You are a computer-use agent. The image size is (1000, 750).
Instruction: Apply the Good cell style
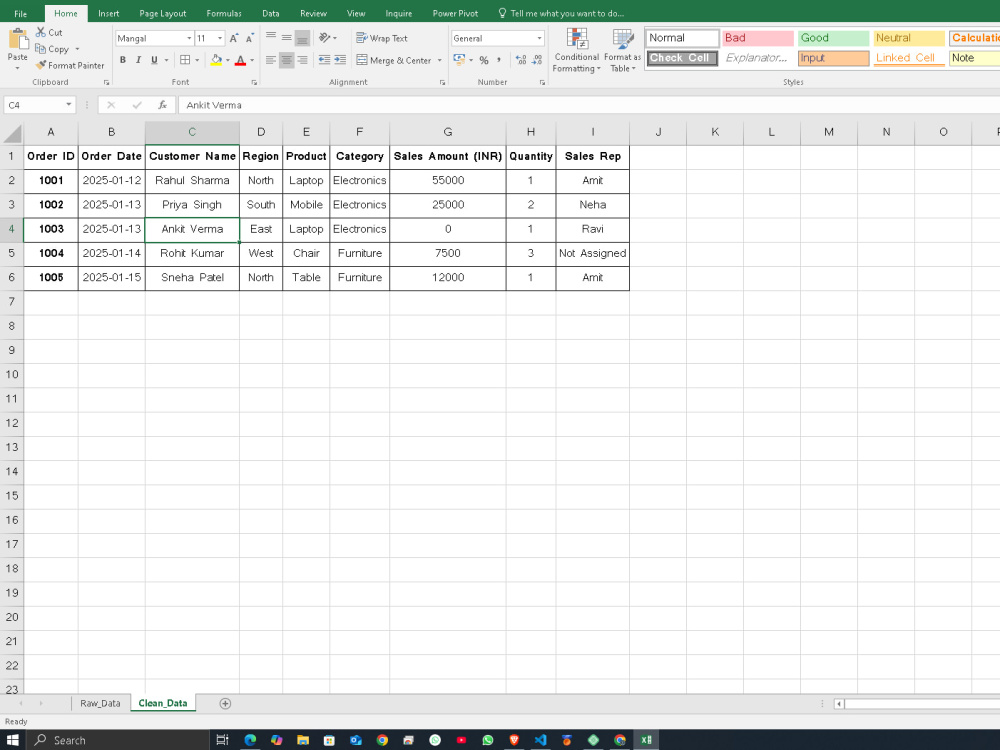(834, 38)
